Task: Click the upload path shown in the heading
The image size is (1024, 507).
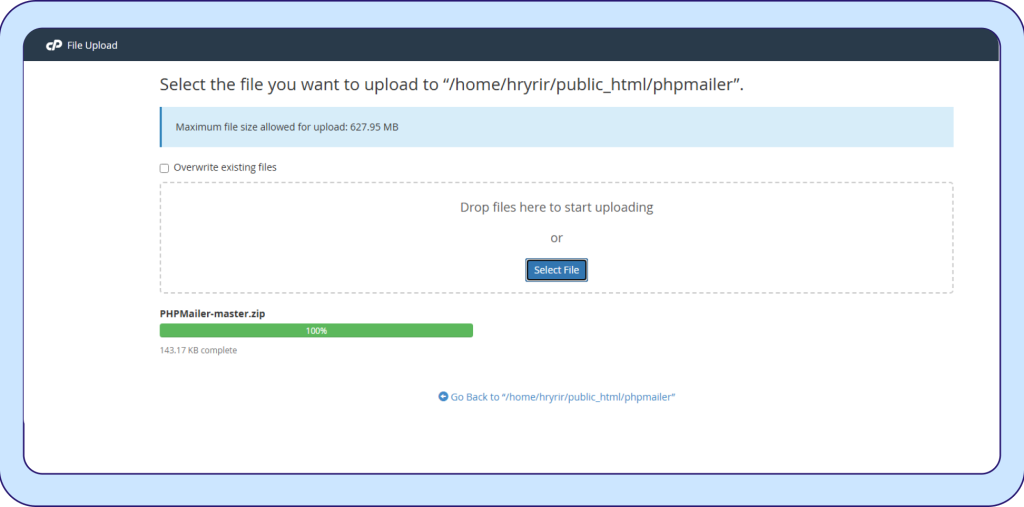Action: (595, 85)
